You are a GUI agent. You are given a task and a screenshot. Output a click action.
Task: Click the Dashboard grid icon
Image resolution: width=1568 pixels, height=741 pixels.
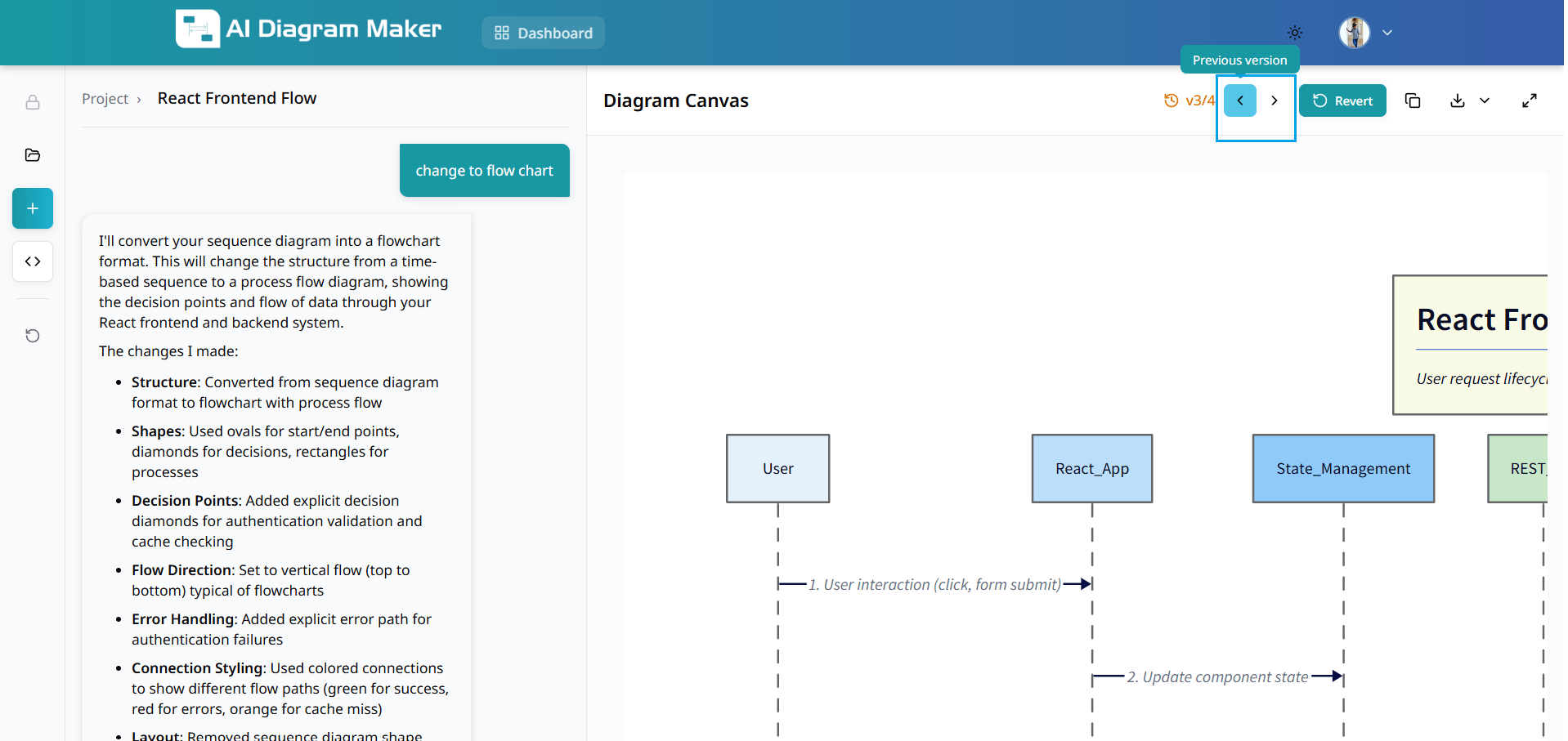tap(501, 33)
